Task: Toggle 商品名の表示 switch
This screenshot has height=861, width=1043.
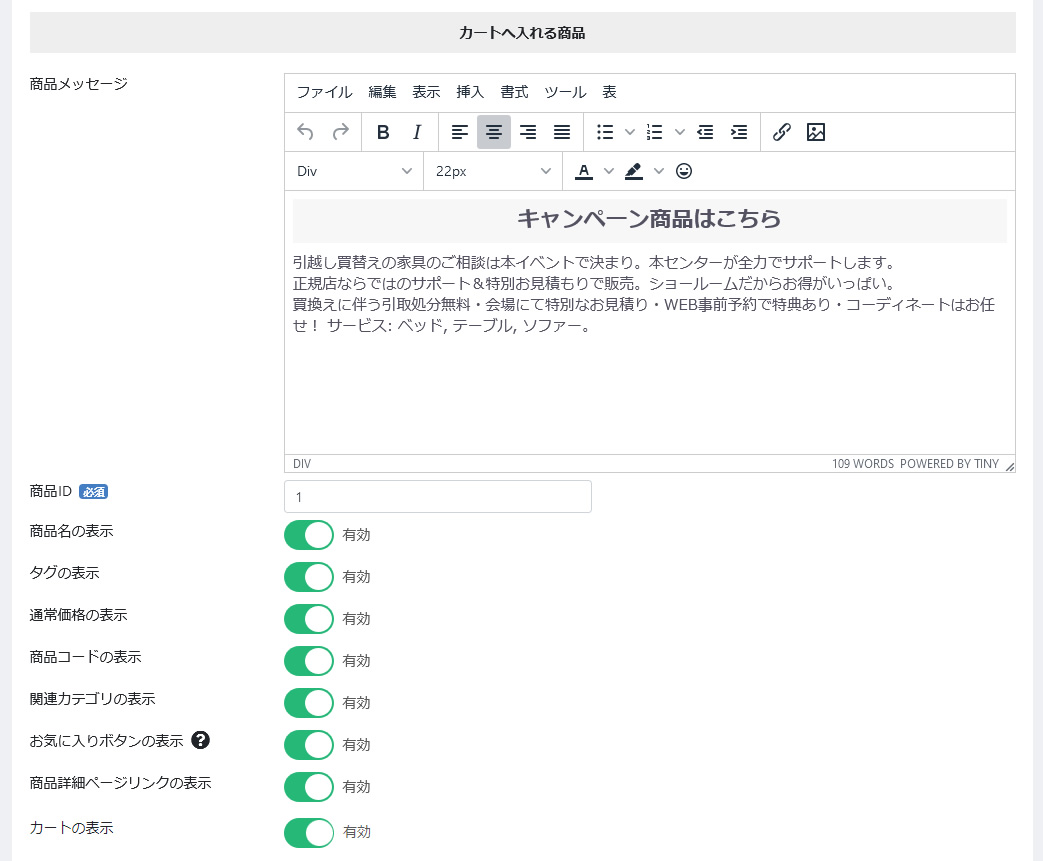Action: tap(309, 535)
